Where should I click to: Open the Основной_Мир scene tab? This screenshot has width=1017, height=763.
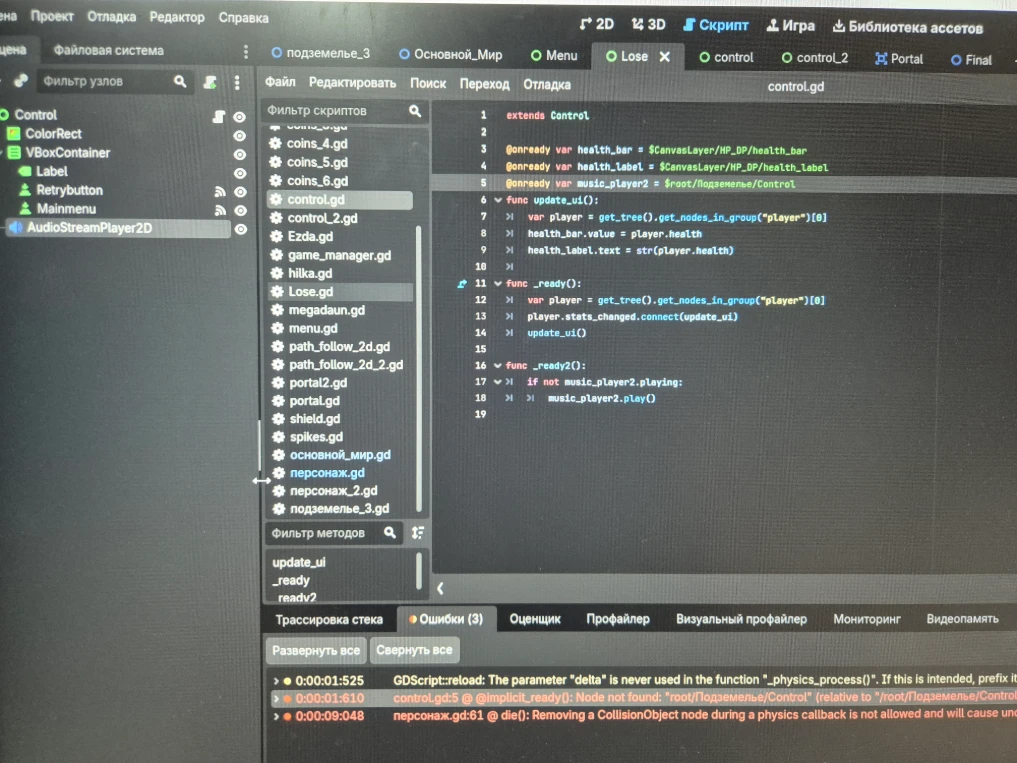click(x=451, y=54)
